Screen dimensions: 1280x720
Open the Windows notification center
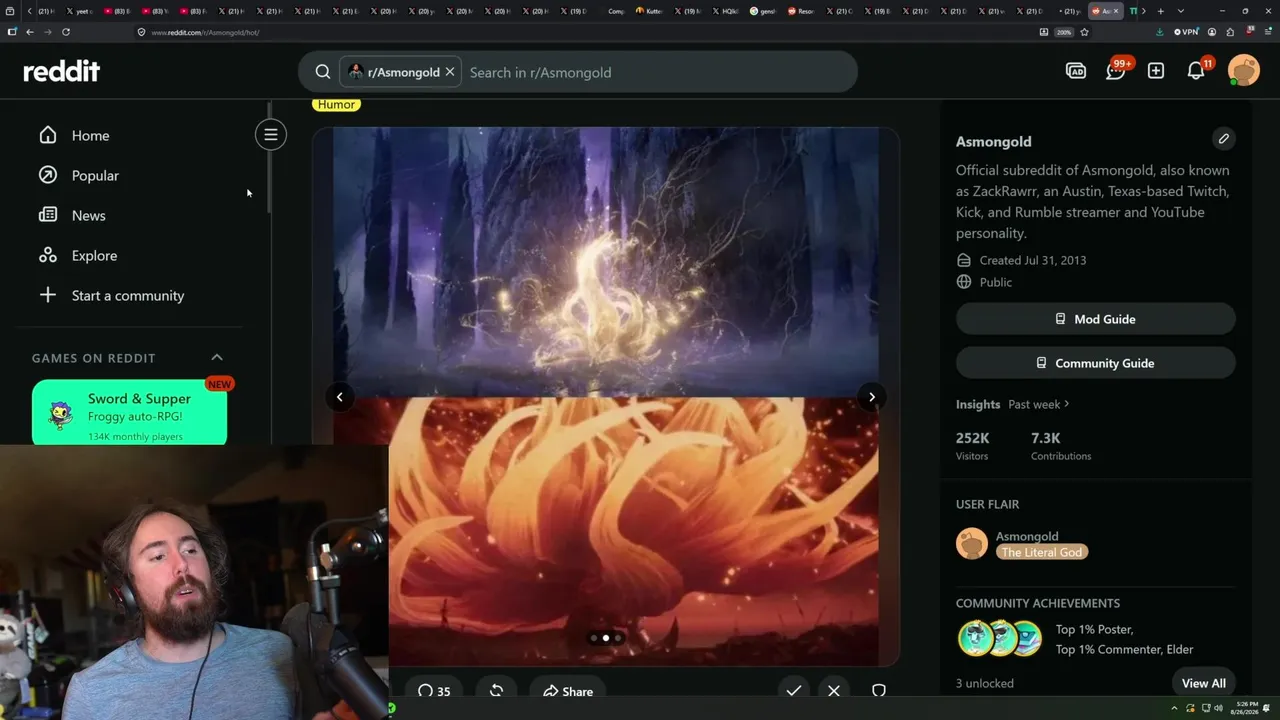(x=1267, y=708)
